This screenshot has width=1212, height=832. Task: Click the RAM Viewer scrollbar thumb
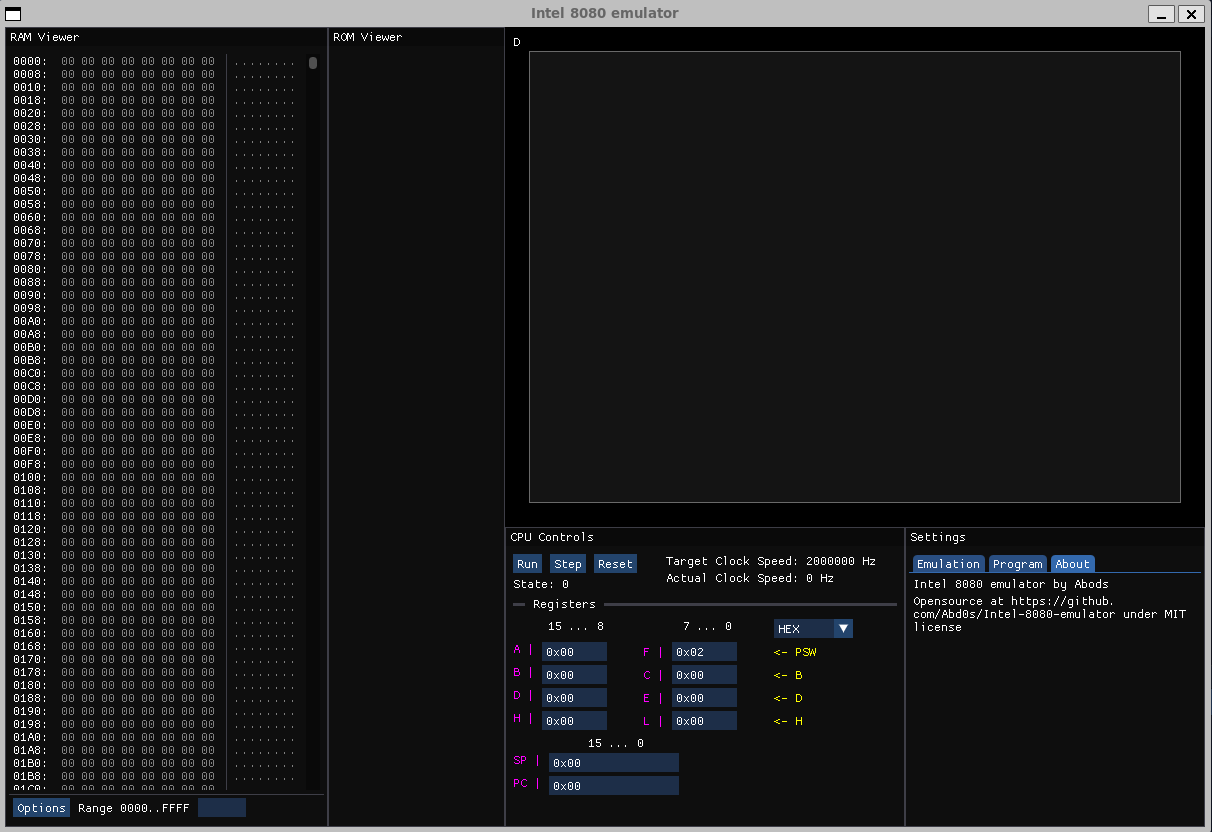(x=313, y=63)
